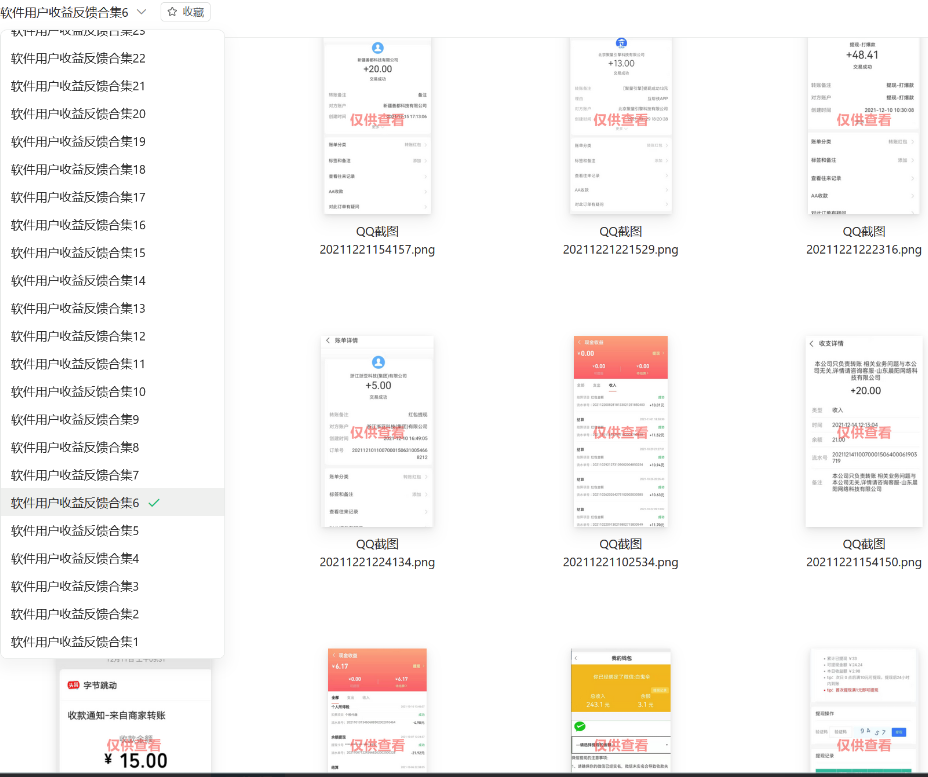Click the 20211221221529.png file name
928x777 pixels.
click(620, 249)
